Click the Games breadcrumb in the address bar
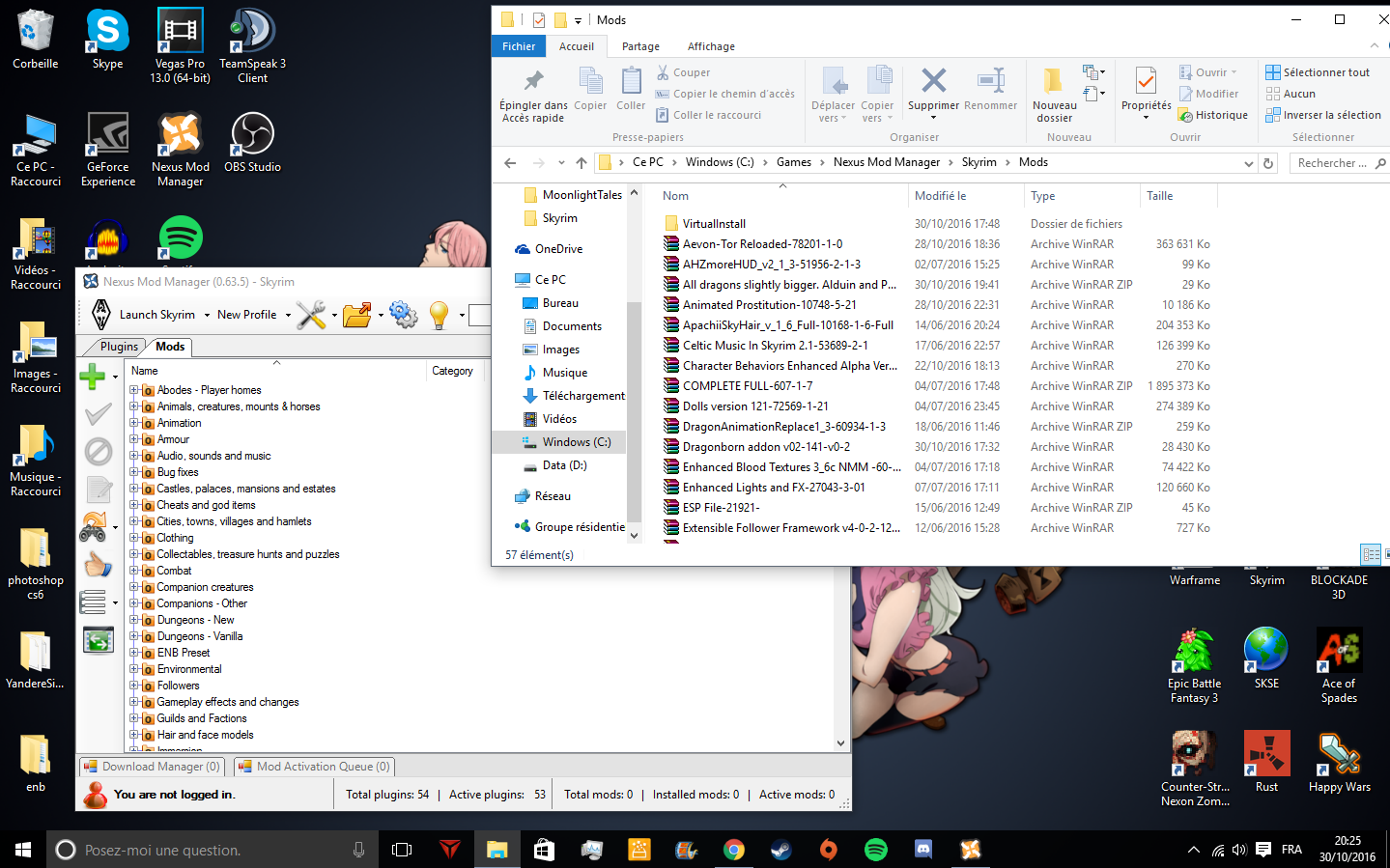This screenshot has height=868, width=1390. click(x=794, y=162)
